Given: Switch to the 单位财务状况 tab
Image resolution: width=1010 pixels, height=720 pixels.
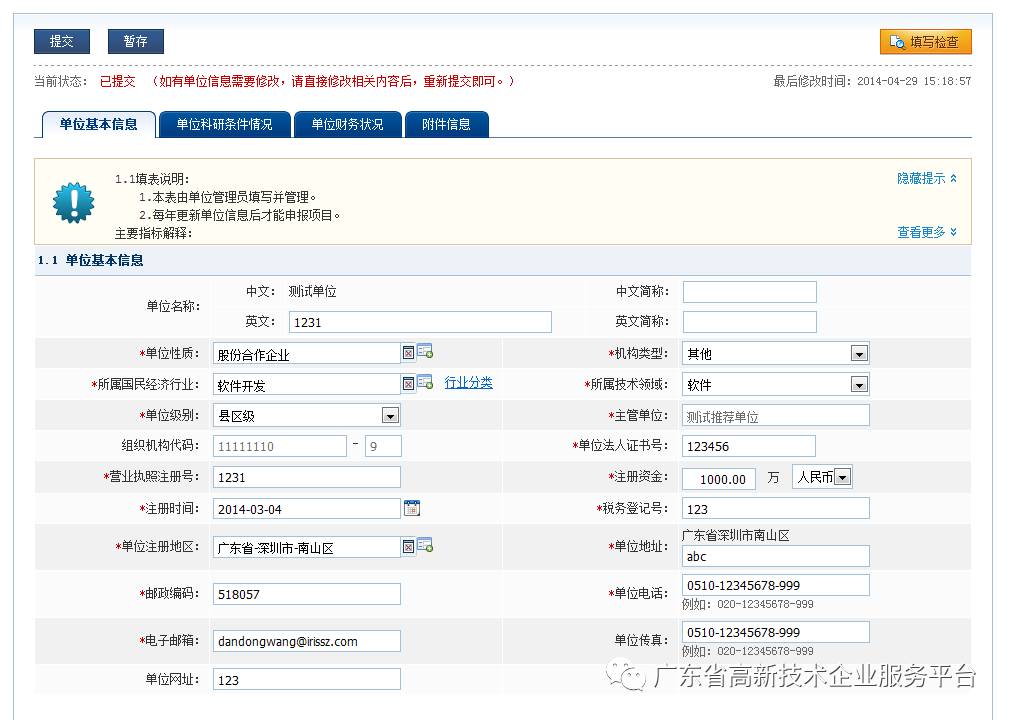Looking at the screenshot, I should click(x=347, y=125).
